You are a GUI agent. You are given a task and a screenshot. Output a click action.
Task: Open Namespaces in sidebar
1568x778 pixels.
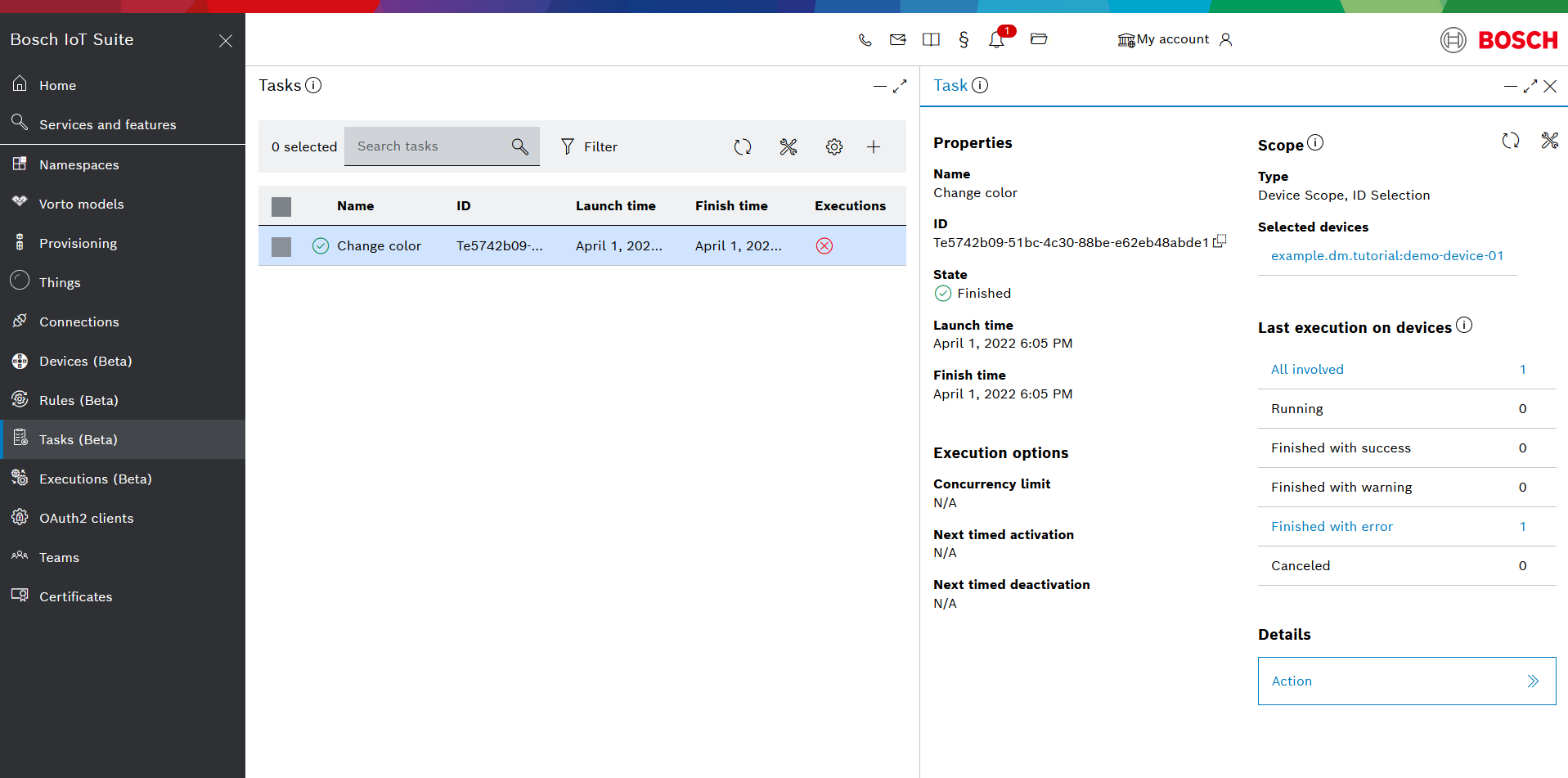(x=123, y=164)
